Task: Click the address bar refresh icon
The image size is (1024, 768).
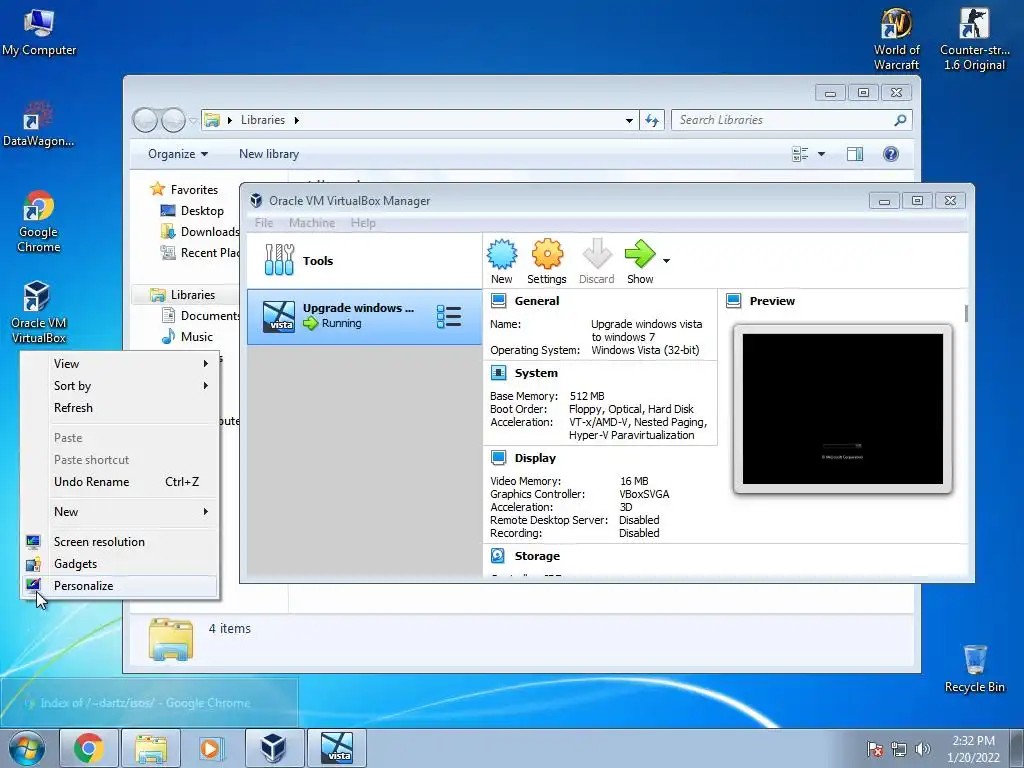Action: [652, 120]
